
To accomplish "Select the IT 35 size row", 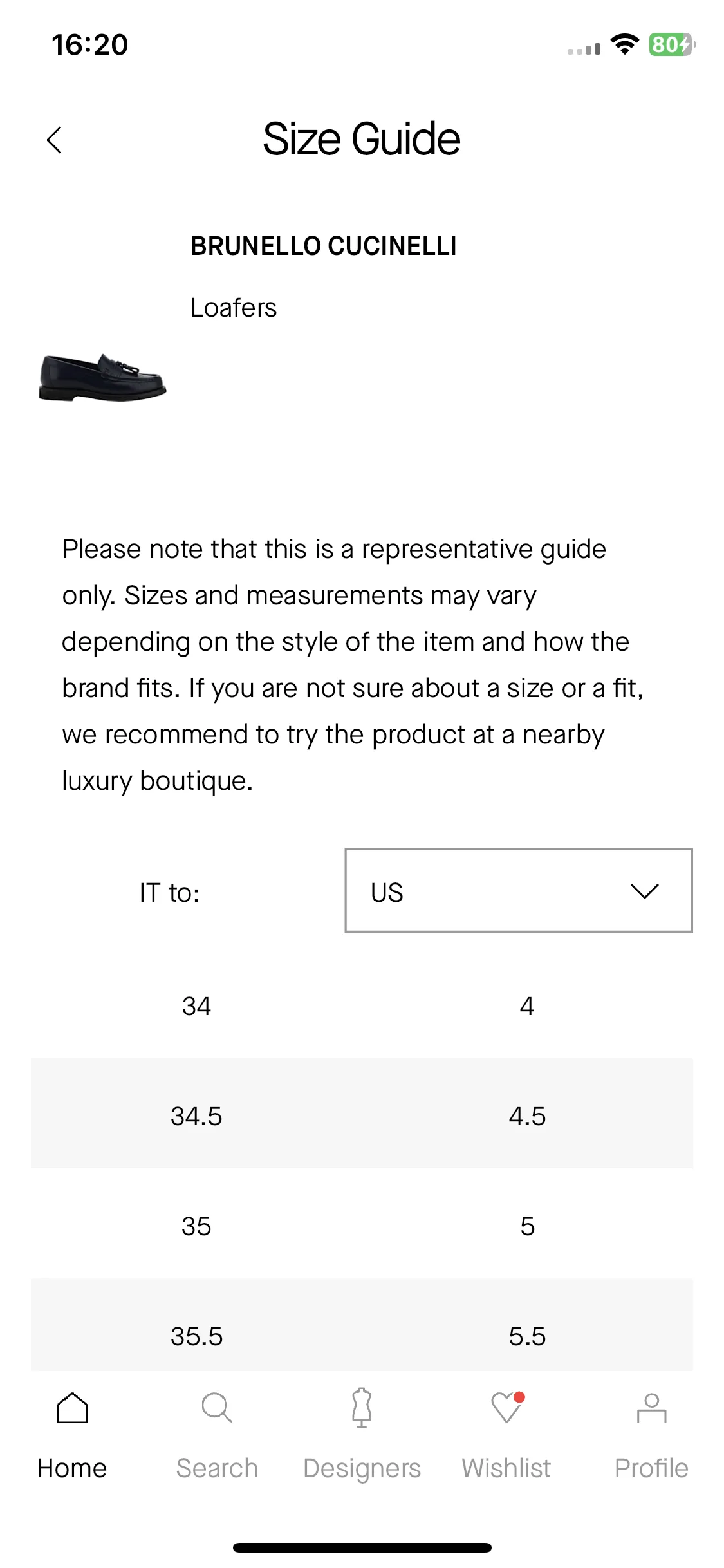I will click(x=362, y=1224).
